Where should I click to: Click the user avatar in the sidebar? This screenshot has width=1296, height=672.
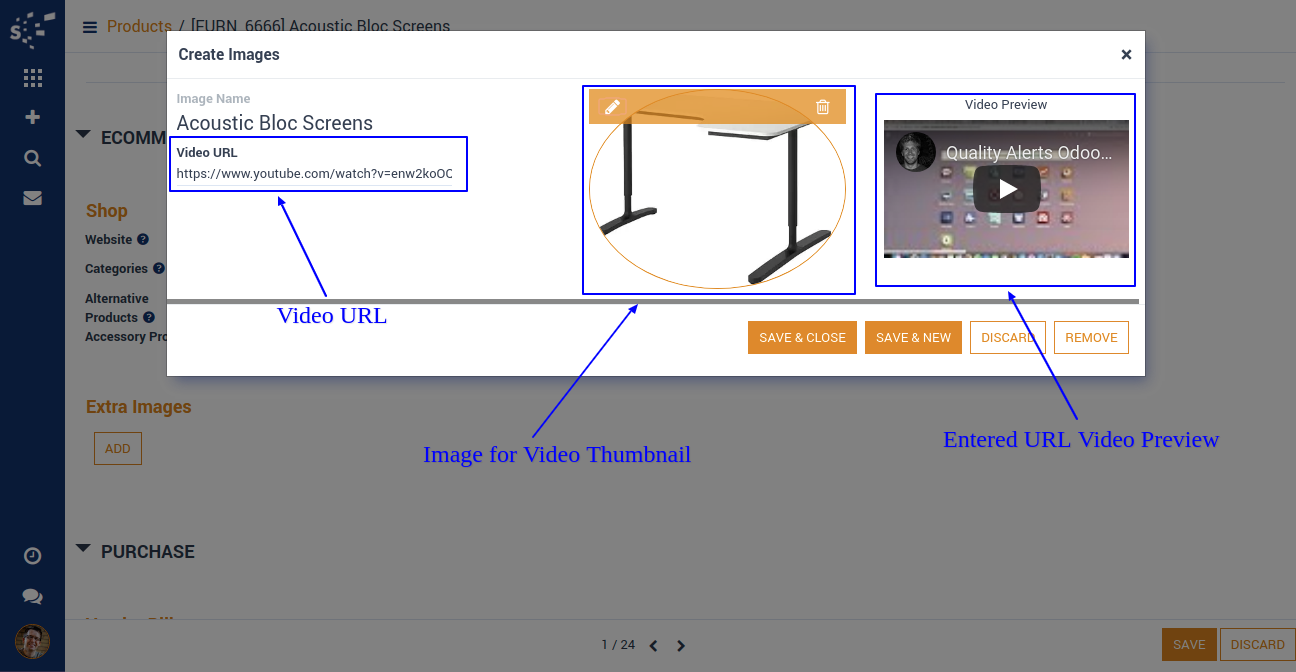click(32, 641)
